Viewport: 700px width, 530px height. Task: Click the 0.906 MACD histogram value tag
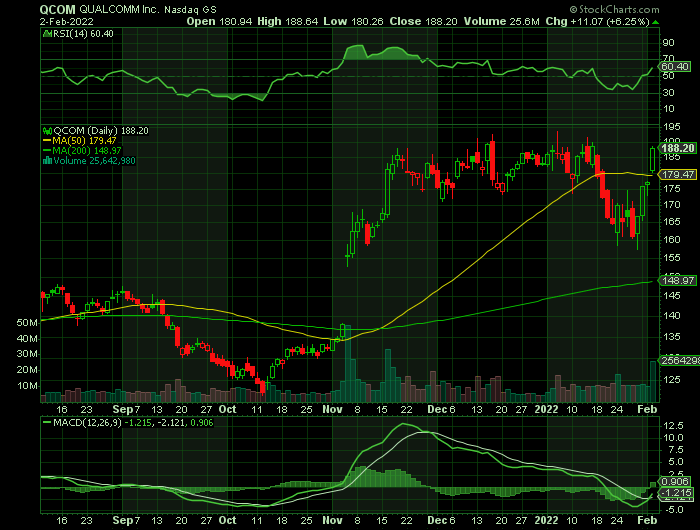click(x=676, y=485)
